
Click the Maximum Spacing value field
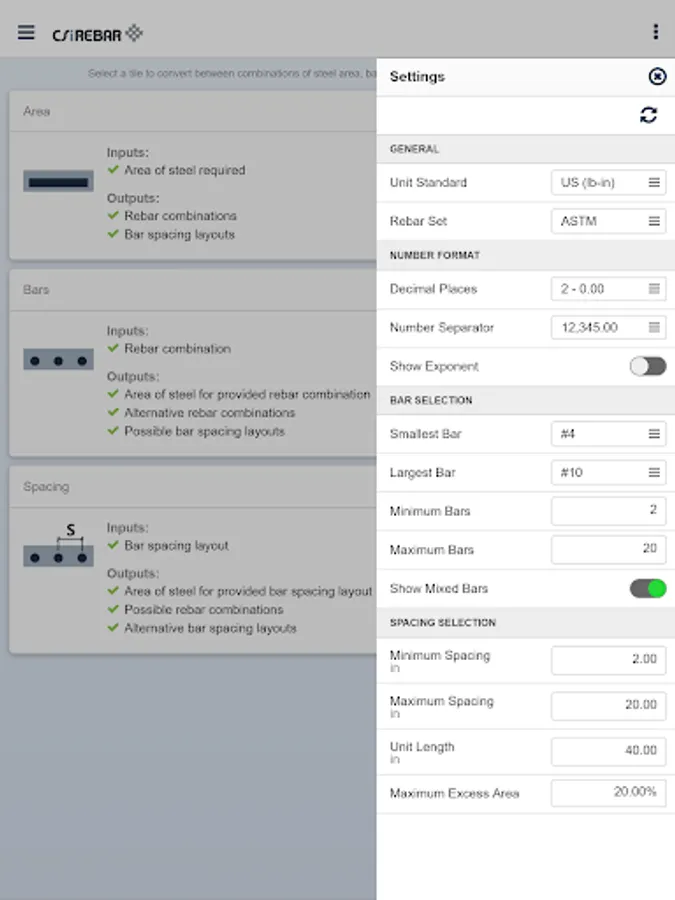(x=608, y=705)
